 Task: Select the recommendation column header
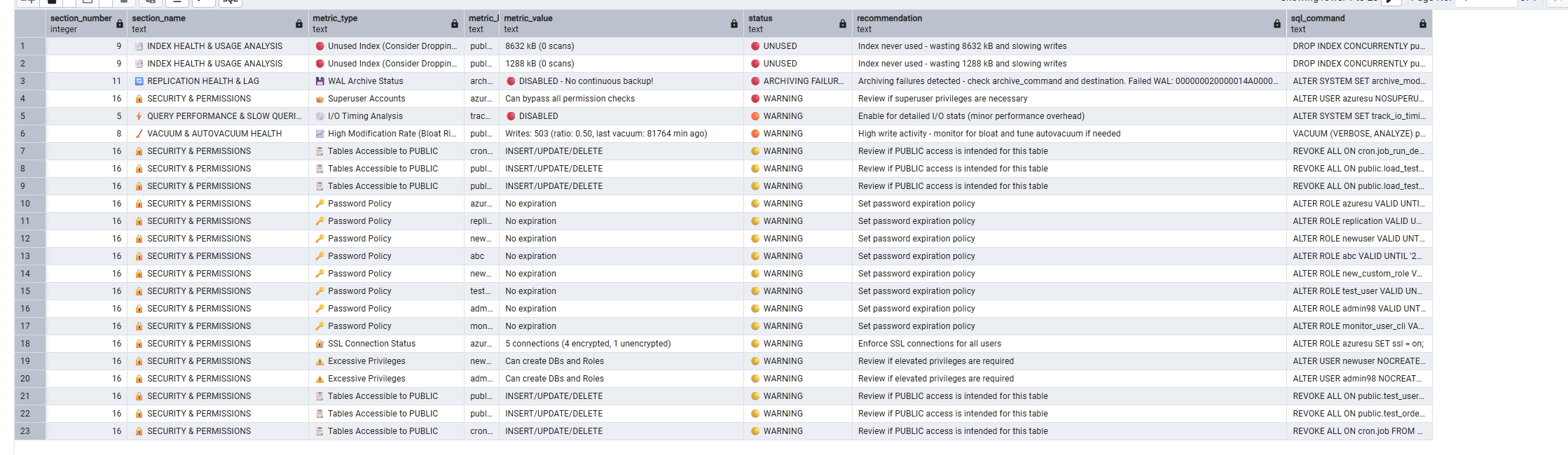[1069, 24]
